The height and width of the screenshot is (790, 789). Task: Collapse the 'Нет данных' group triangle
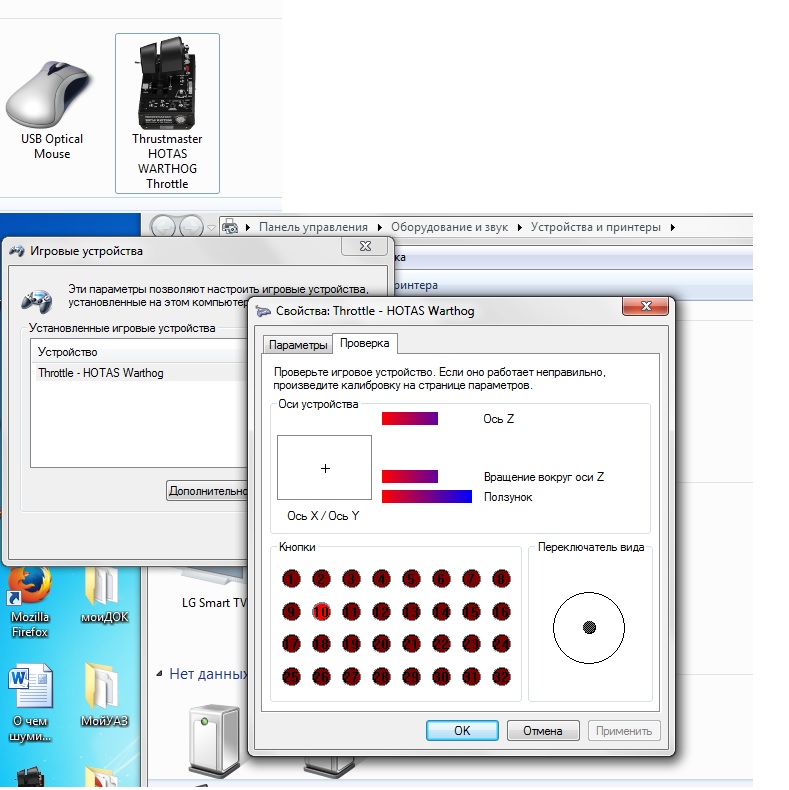(x=159, y=674)
